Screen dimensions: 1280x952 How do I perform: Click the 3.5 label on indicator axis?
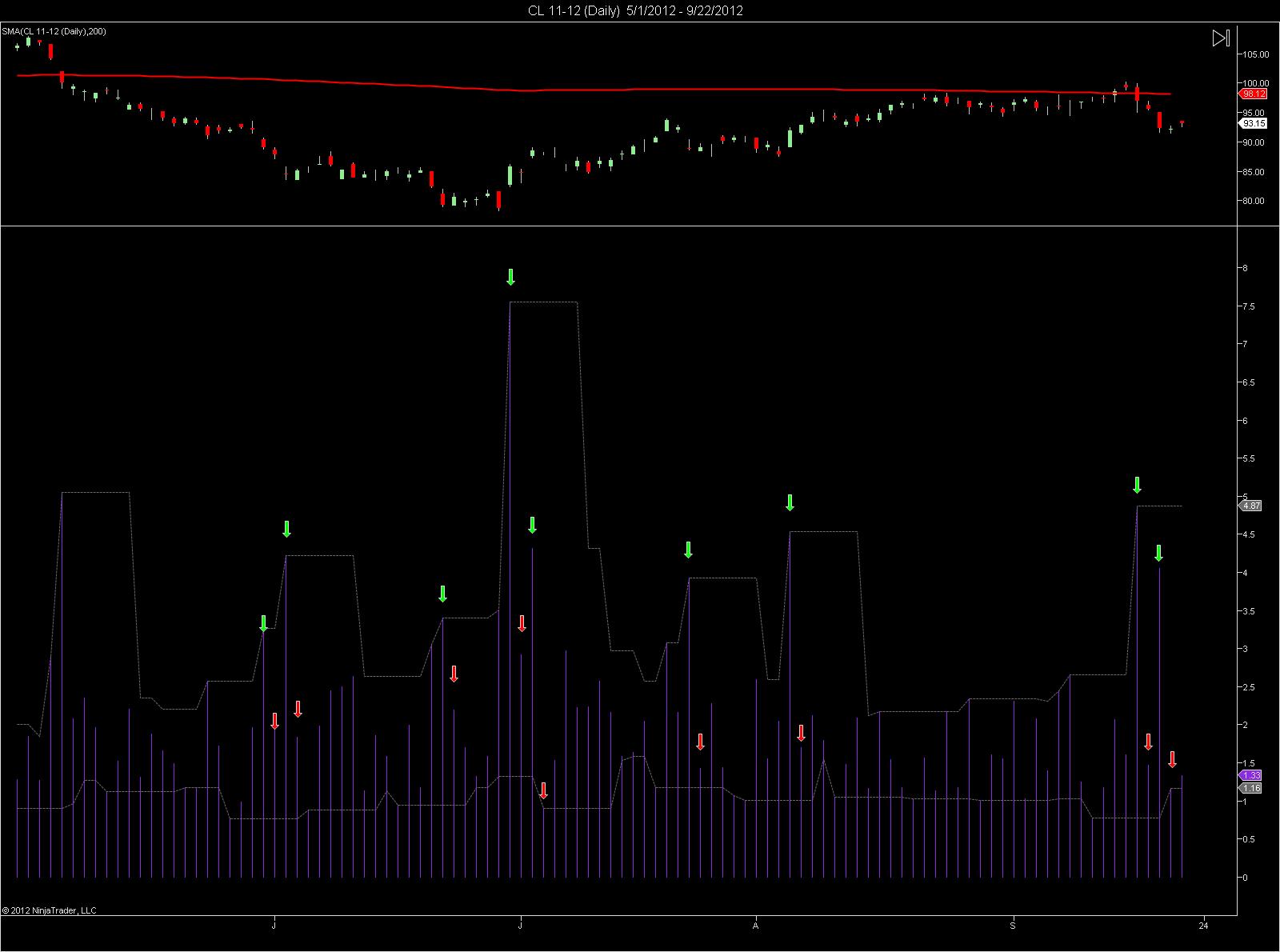tap(1248, 611)
